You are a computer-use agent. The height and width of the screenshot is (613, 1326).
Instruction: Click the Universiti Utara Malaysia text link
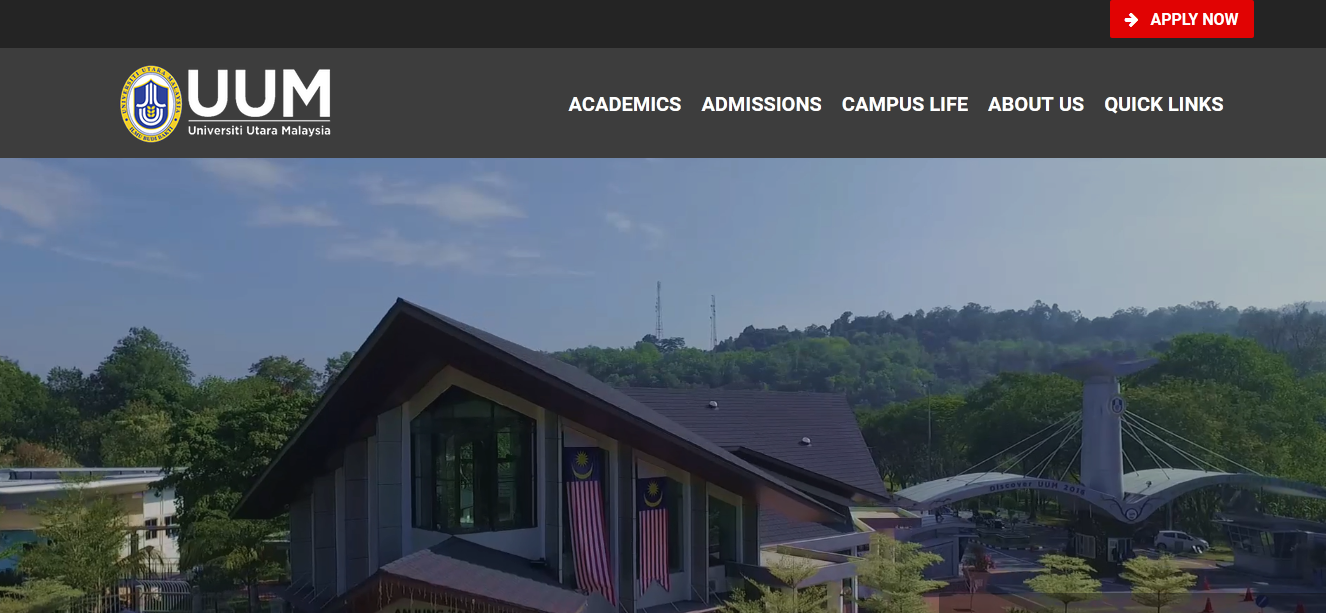pos(259,130)
